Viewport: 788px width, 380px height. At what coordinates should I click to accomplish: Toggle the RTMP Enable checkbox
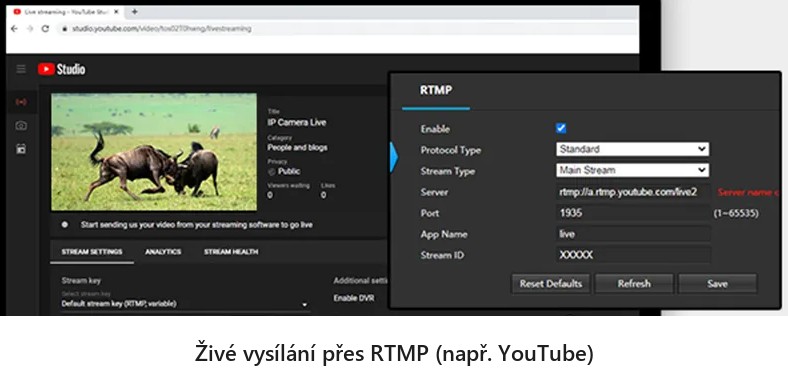(561, 128)
